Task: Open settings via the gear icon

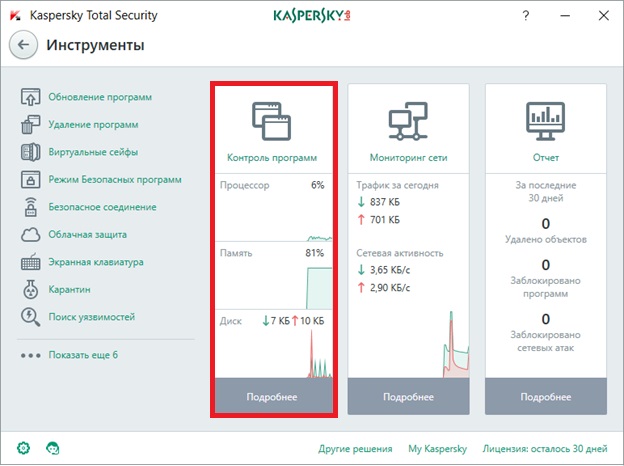Action: [23, 448]
